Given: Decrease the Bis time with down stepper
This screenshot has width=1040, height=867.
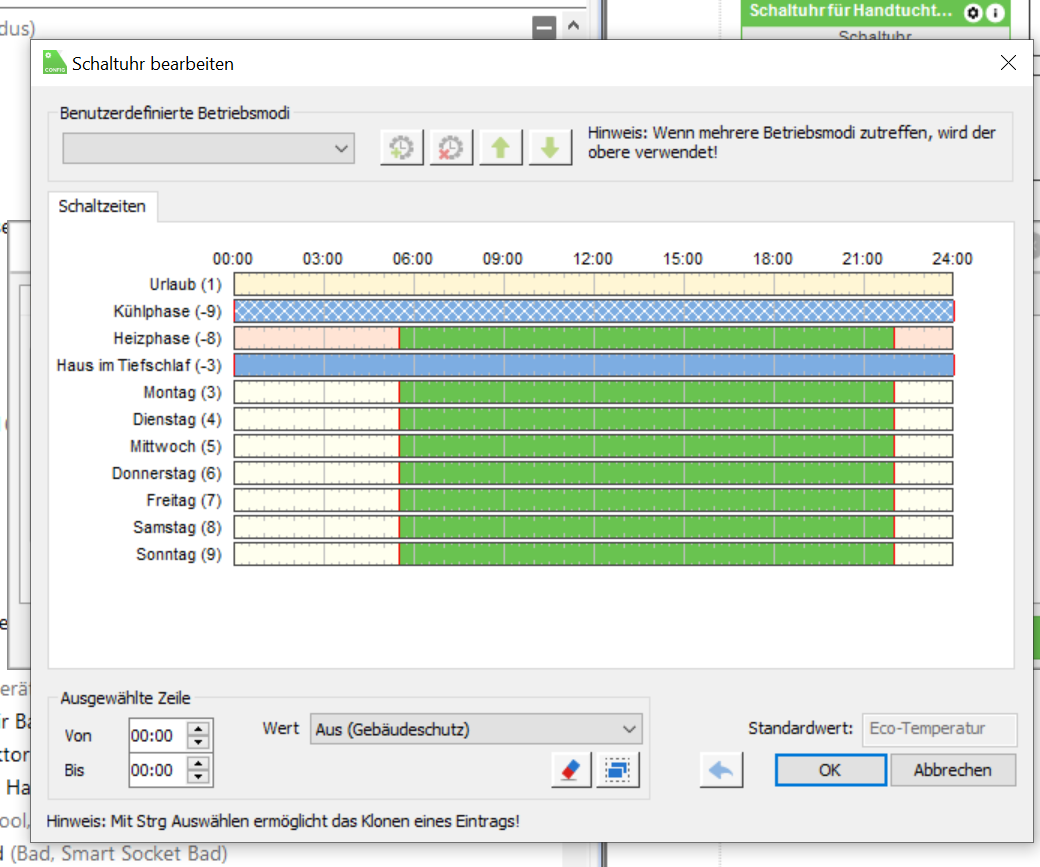Looking at the screenshot, I should pos(200,777).
